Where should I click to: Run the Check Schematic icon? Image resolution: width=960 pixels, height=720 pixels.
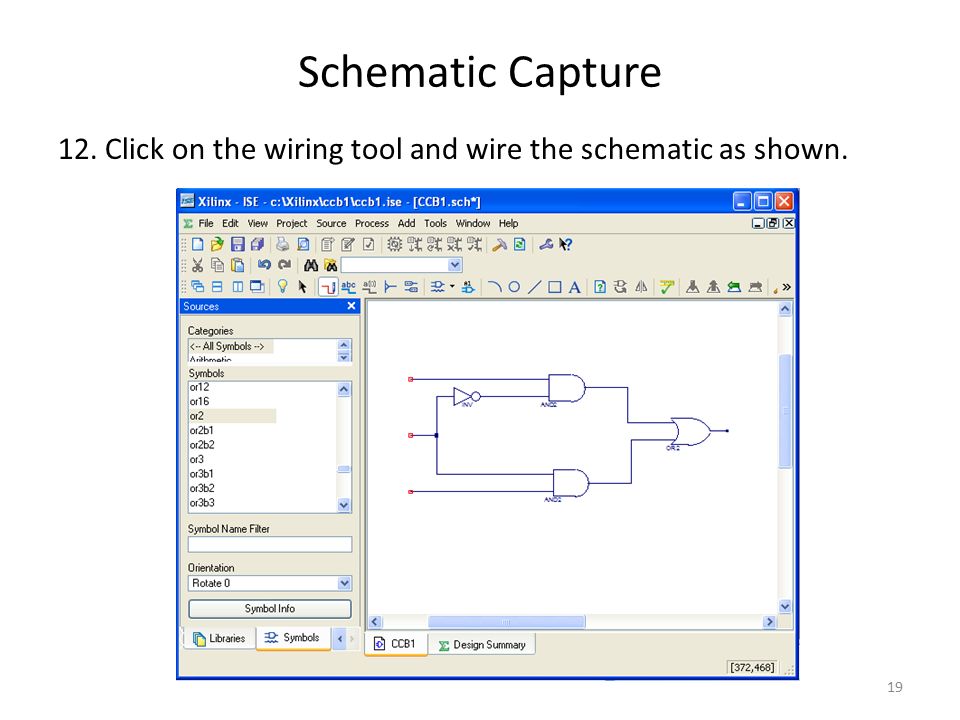[667, 287]
